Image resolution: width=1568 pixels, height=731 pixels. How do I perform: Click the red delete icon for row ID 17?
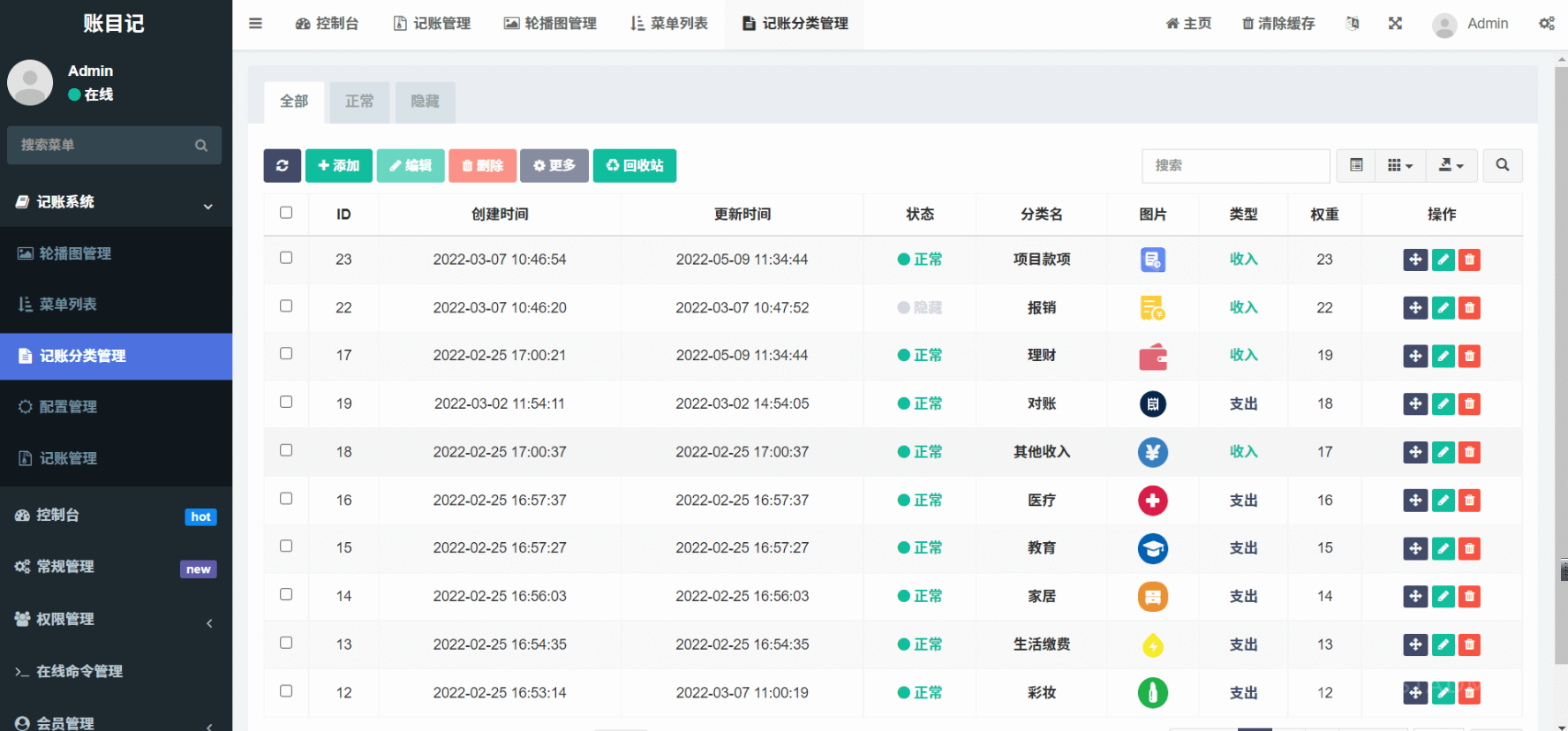[1469, 356]
